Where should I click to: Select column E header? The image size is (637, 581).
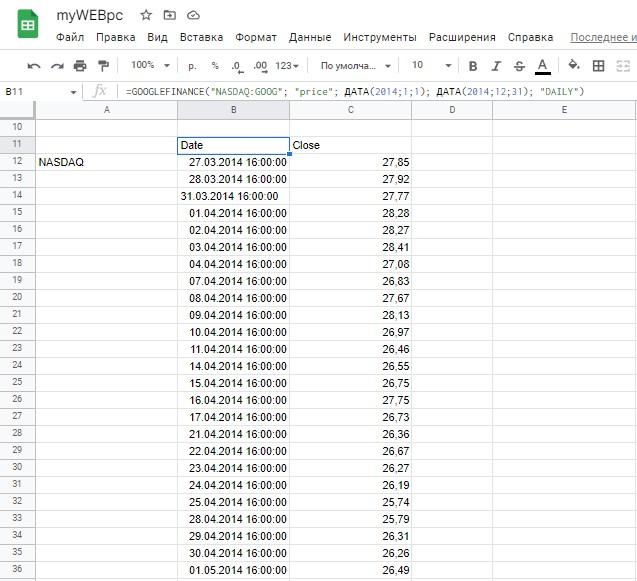[x=564, y=110]
